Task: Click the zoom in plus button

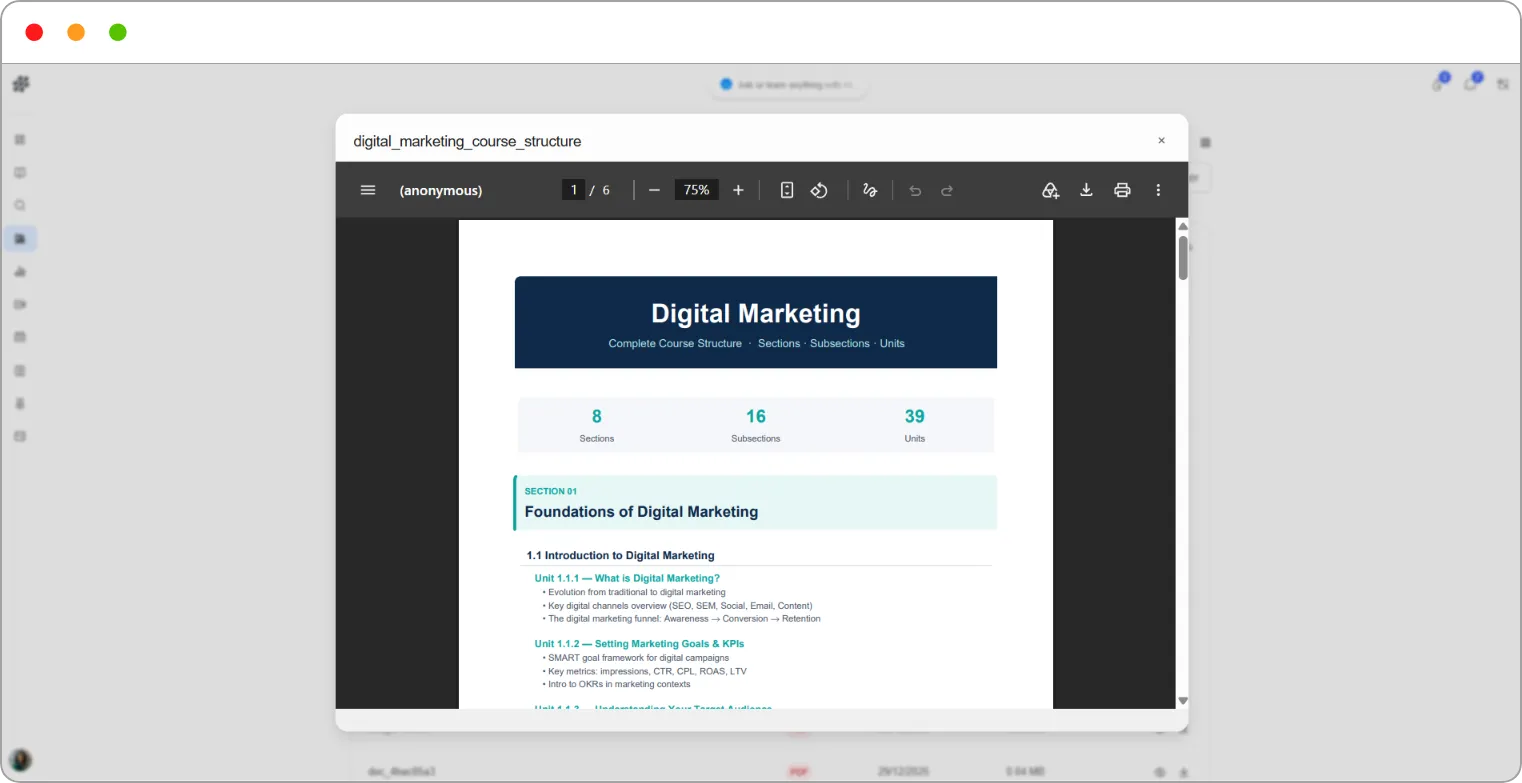Action: pyautogui.click(x=738, y=190)
